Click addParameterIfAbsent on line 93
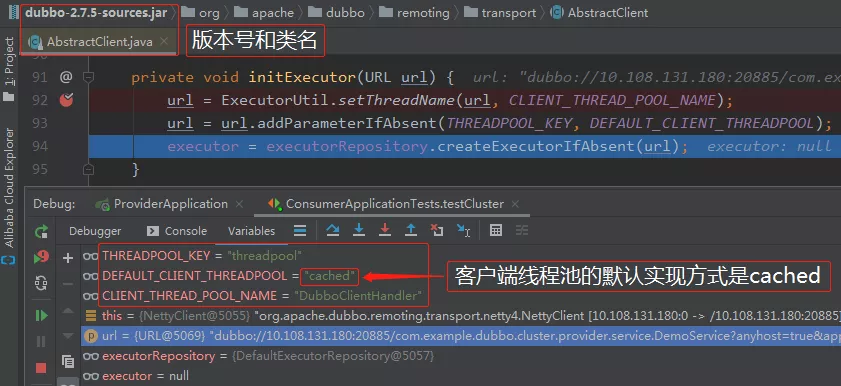The height and width of the screenshot is (386, 841). coord(348,124)
